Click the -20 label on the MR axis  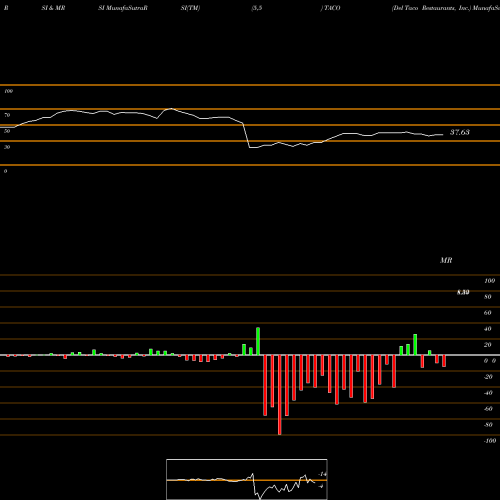[488, 377]
